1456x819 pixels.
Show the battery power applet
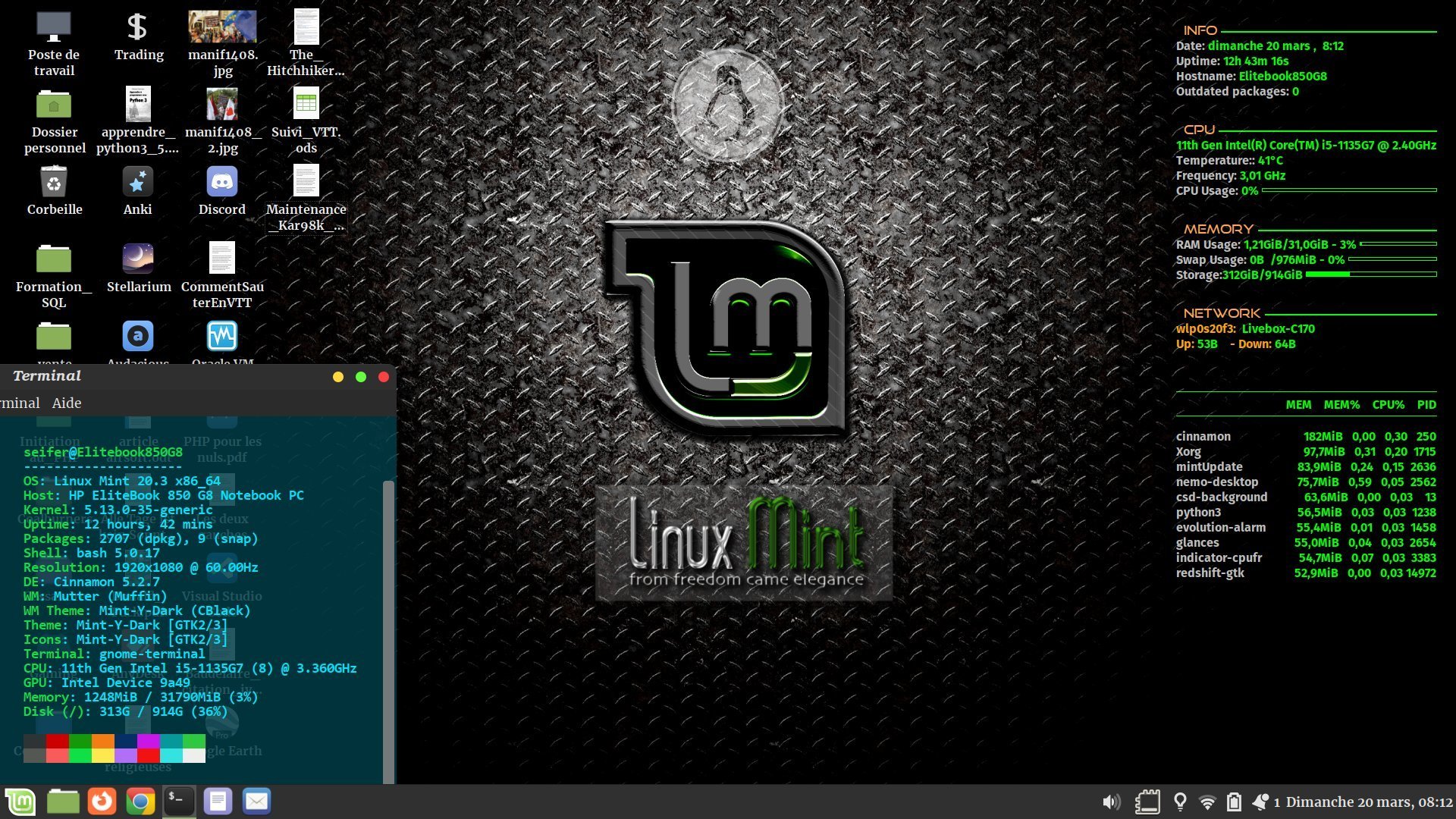[1234, 802]
